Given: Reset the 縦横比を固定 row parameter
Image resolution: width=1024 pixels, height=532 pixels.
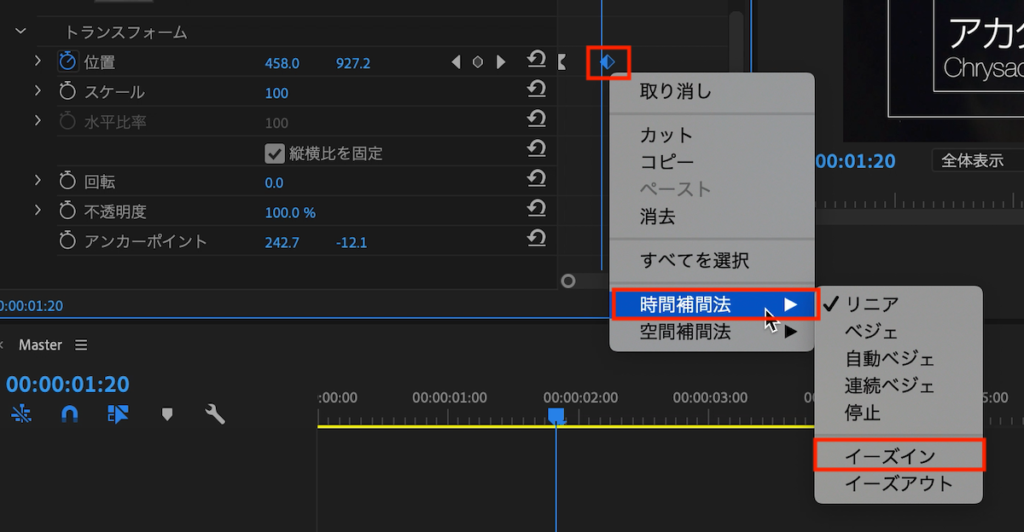Looking at the screenshot, I should point(536,149).
